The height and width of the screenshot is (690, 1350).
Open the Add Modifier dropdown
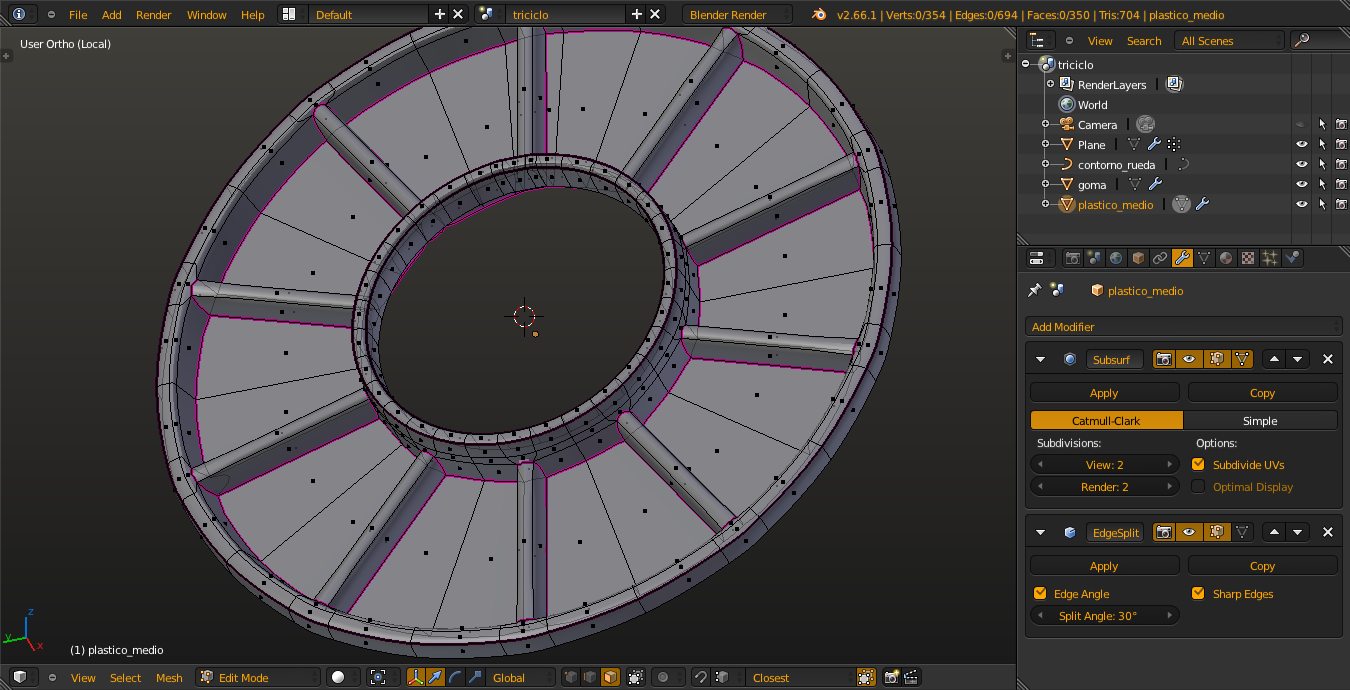click(1183, 326)
